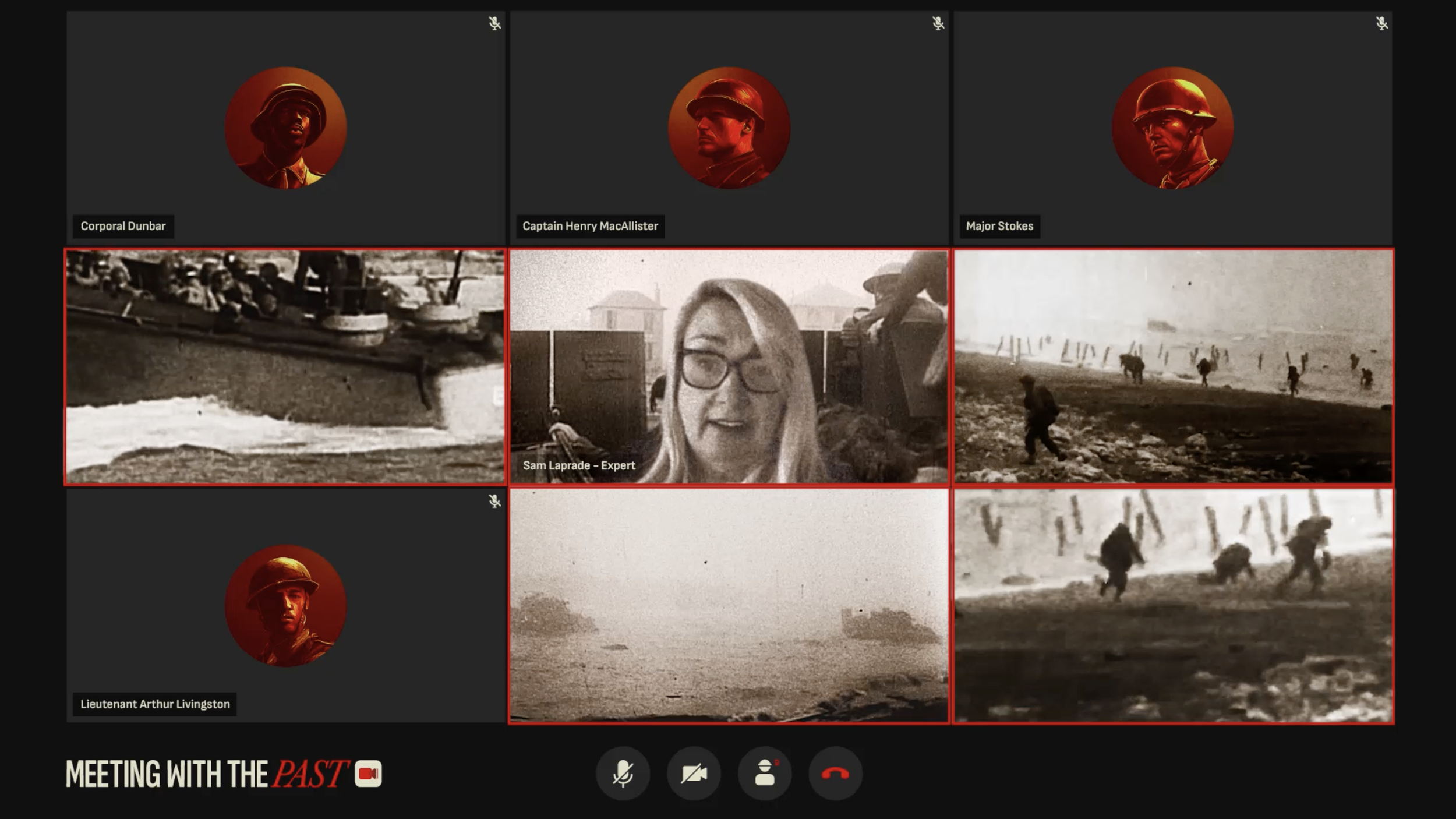Click Lieutenant Arthur Livingston's muted mic icon

click(494, 501)
